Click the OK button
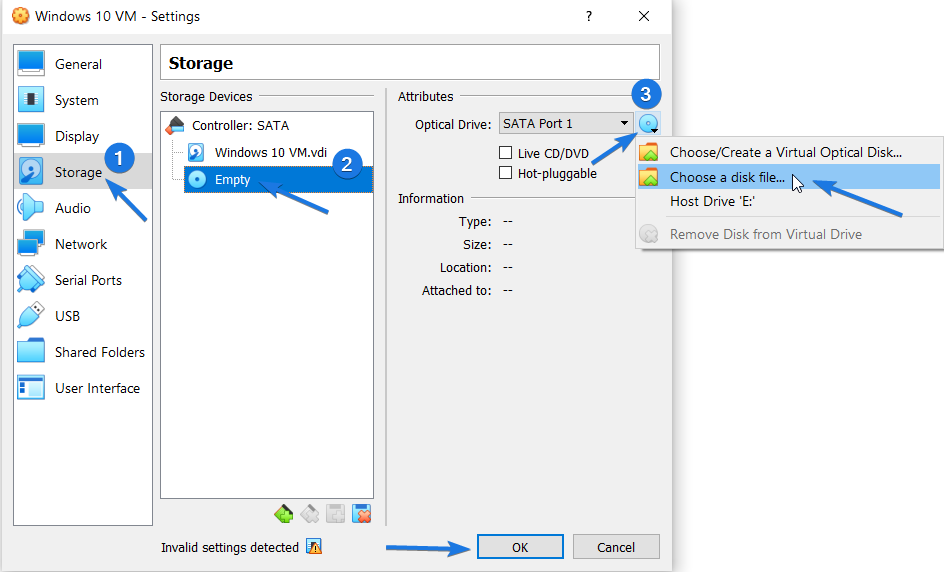The height and width of the screenshot is (572, 944). [x=520, y=547]
